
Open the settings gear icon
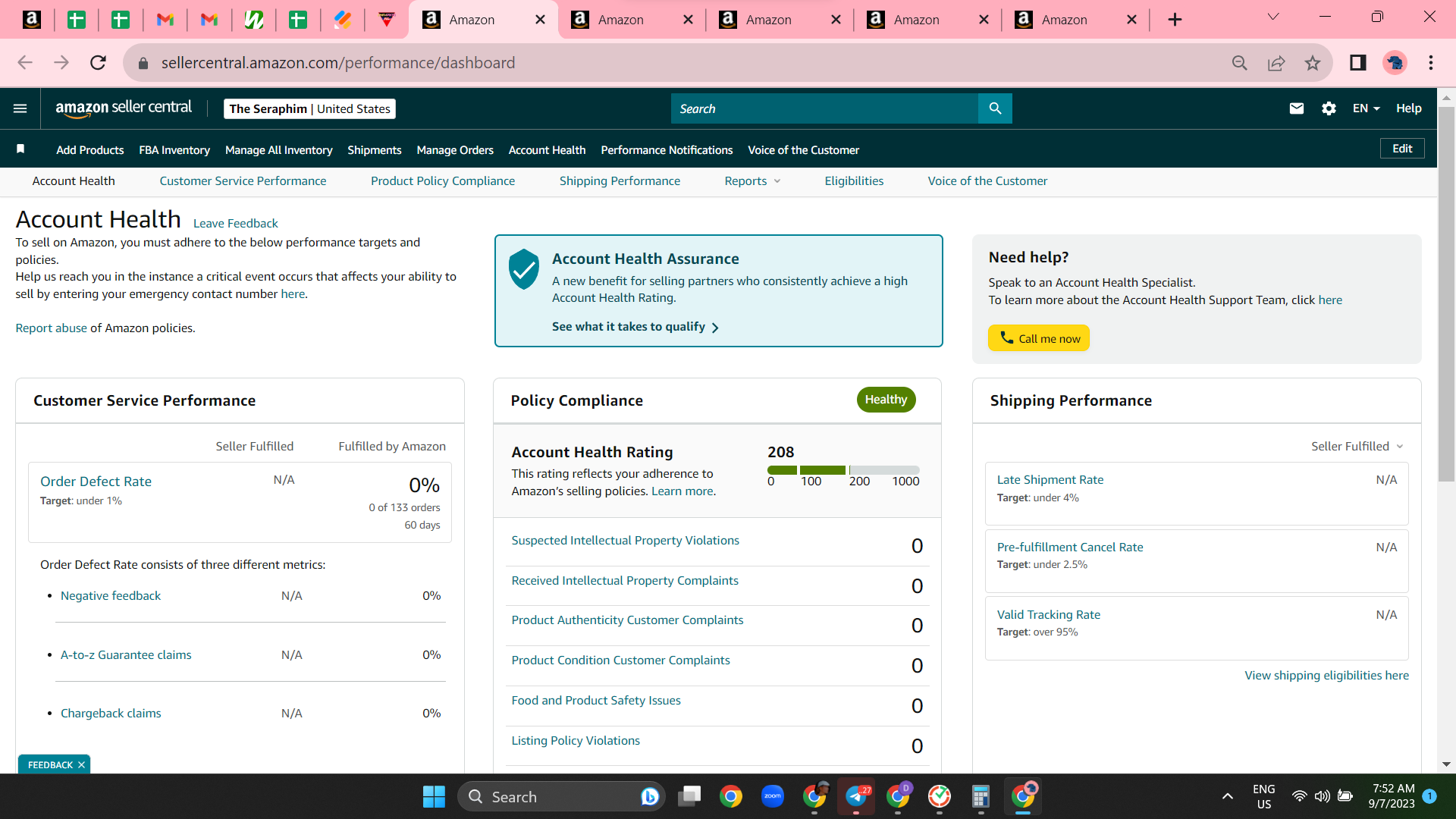(x=1329, y=108)
